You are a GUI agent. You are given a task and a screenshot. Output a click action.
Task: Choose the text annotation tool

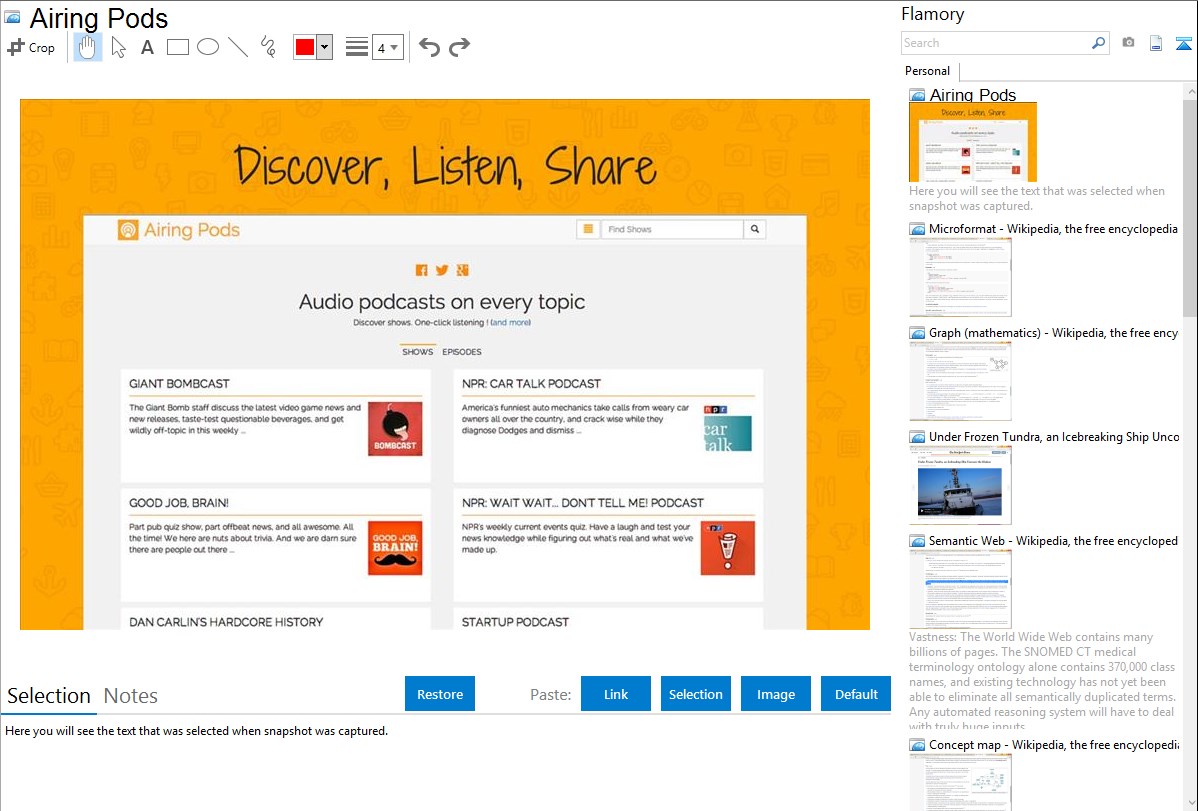point(147,47)
